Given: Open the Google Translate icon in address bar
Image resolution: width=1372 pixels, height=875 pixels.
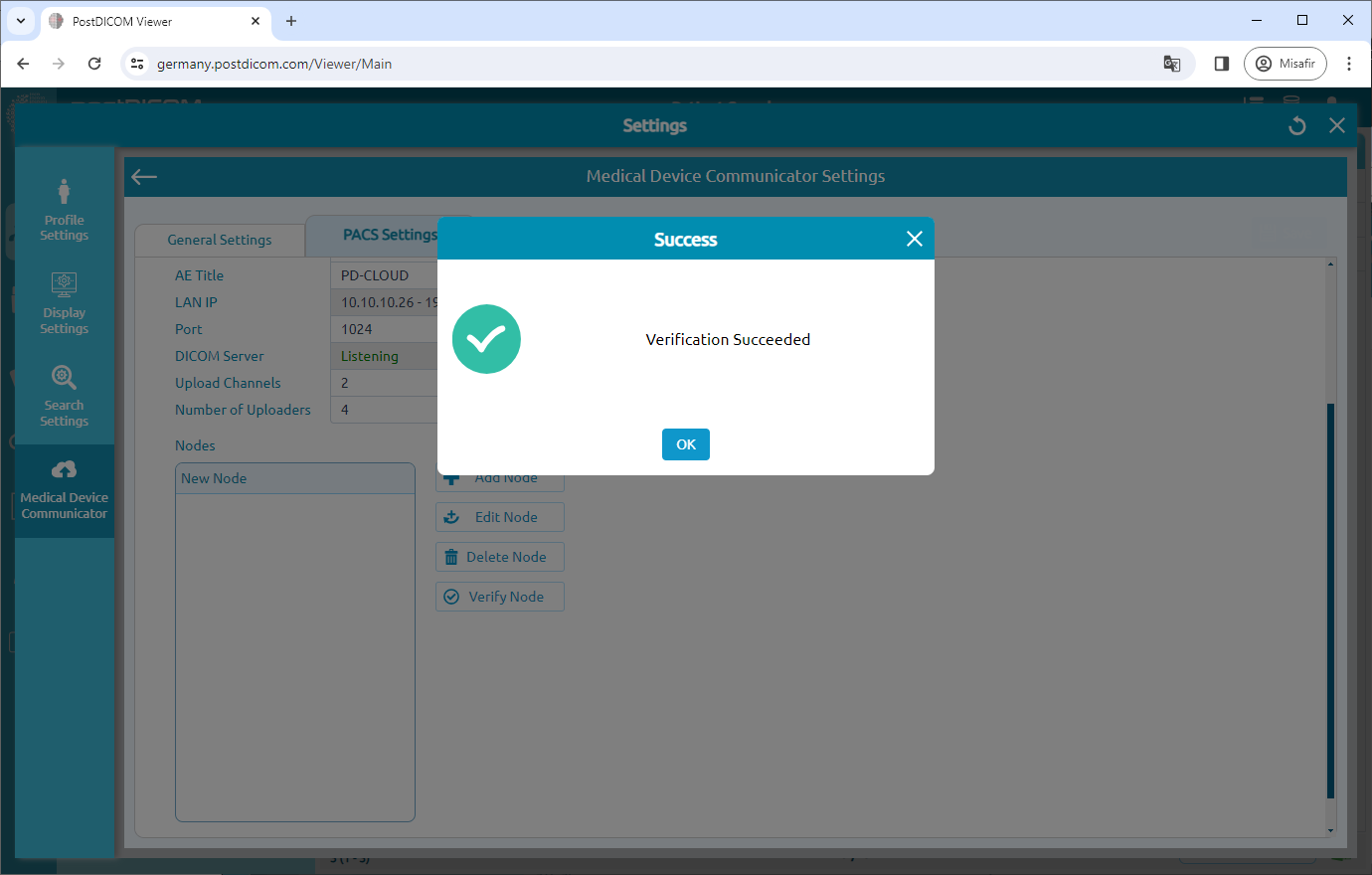Looking at the screenshot, I should click(x=1171, y=63).
